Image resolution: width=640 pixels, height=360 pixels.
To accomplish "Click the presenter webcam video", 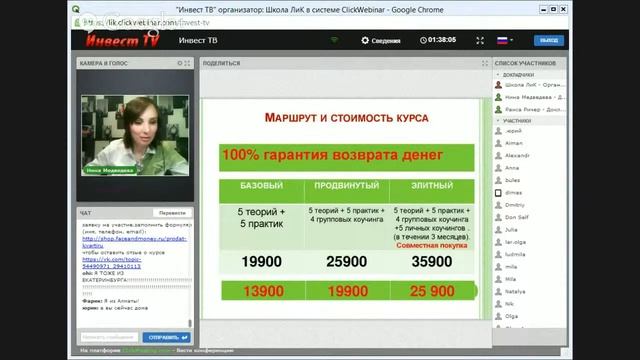I will [x=135, y=136].
